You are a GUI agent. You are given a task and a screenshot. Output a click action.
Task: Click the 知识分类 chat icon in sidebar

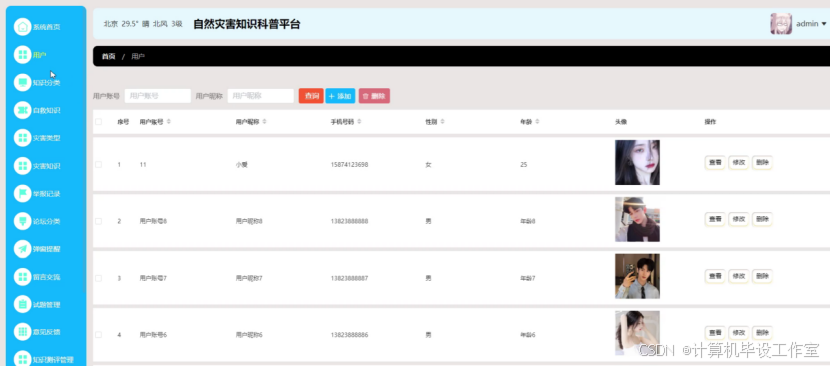(x=23, y=83)
